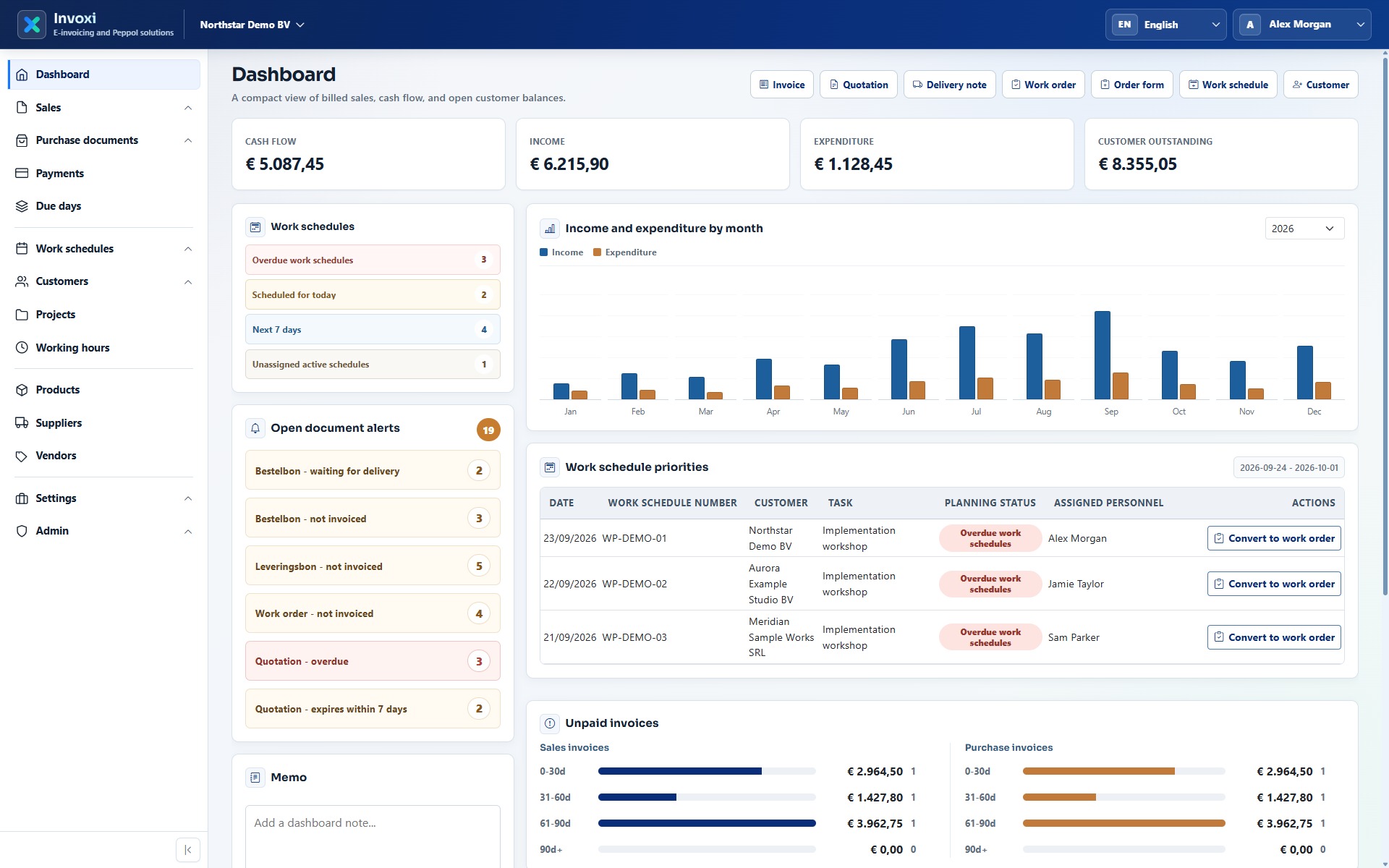1389x868 pixels.
Task: Click the Order form button
Action: tap(1132, 85)
